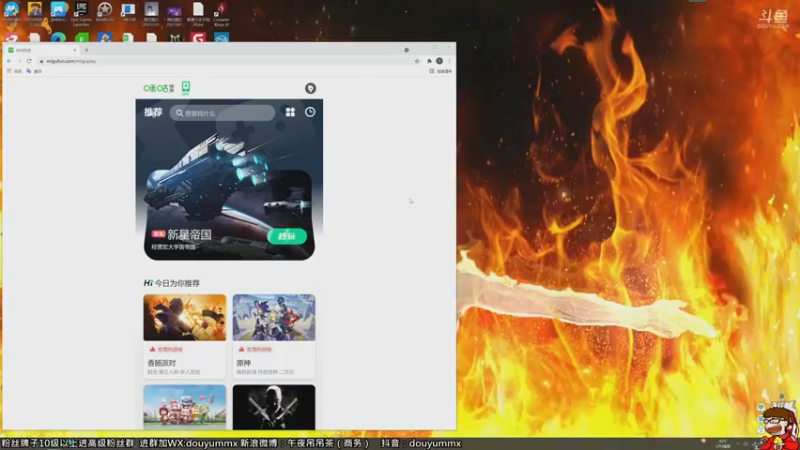This screenshot has height=450, width=800.
Task: Click the tab search circle button
Action: pyautogui.click(x=407, y=50)
